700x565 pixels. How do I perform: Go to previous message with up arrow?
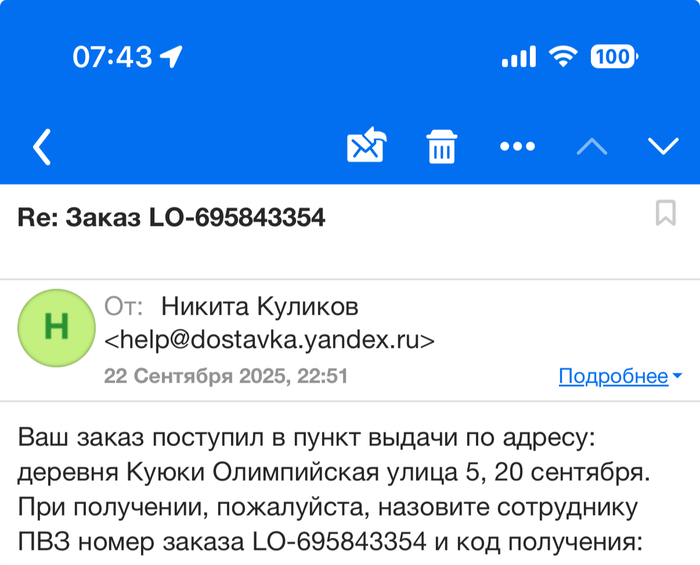[592, 147]
